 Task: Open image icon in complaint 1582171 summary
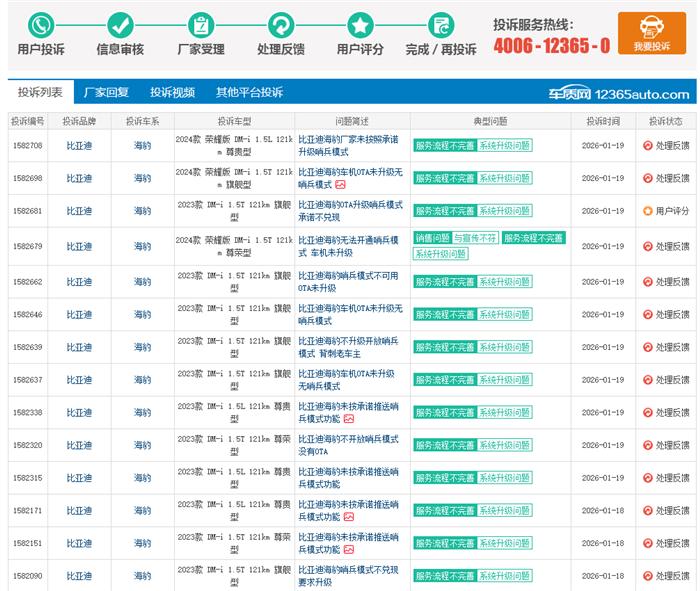click(x=348, y=517)
